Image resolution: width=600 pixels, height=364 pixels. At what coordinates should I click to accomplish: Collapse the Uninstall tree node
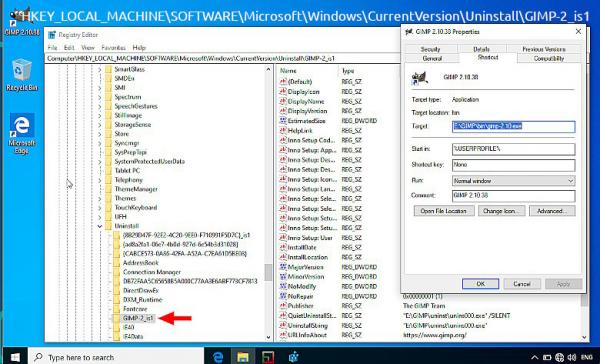99,226
